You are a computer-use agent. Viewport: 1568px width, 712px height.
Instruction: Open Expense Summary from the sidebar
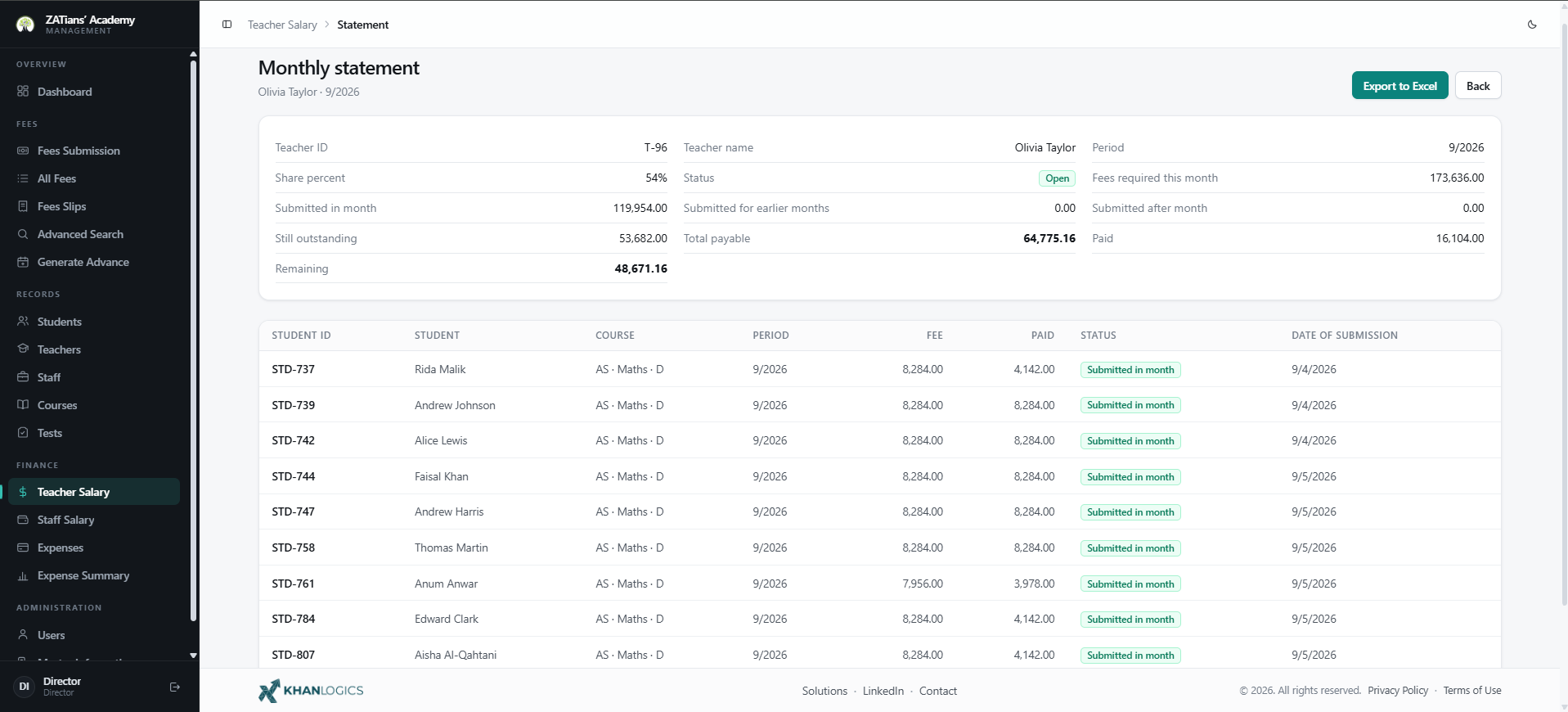coord(94,575)
